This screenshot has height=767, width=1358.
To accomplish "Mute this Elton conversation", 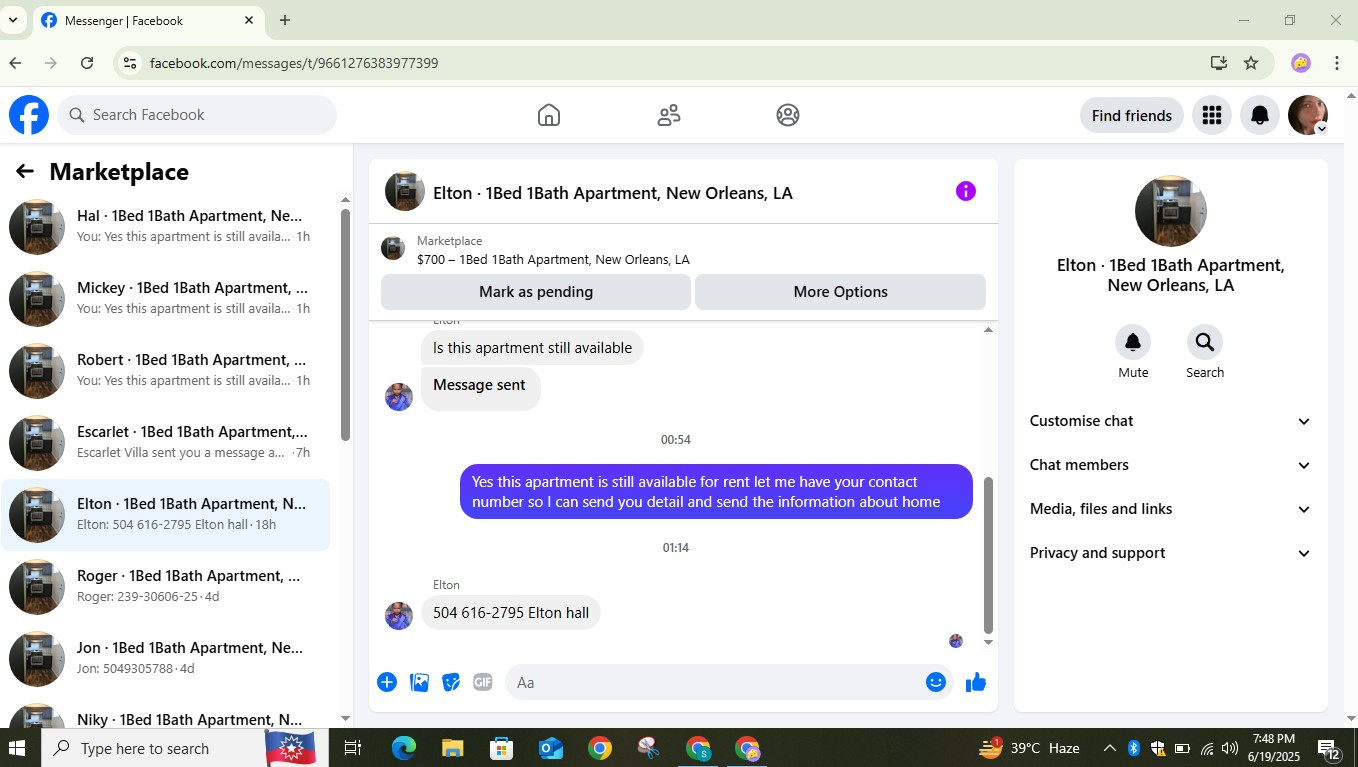I will pyautogui.click(x=1133, y=342).
